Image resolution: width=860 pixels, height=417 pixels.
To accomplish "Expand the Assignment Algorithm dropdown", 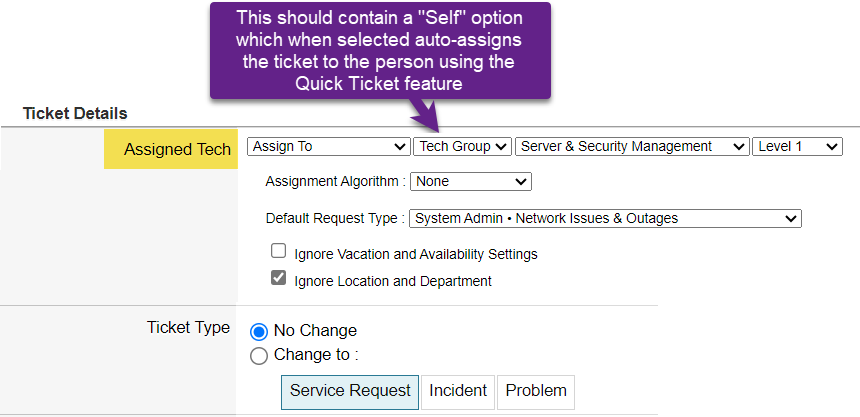I will coord(470,182).
